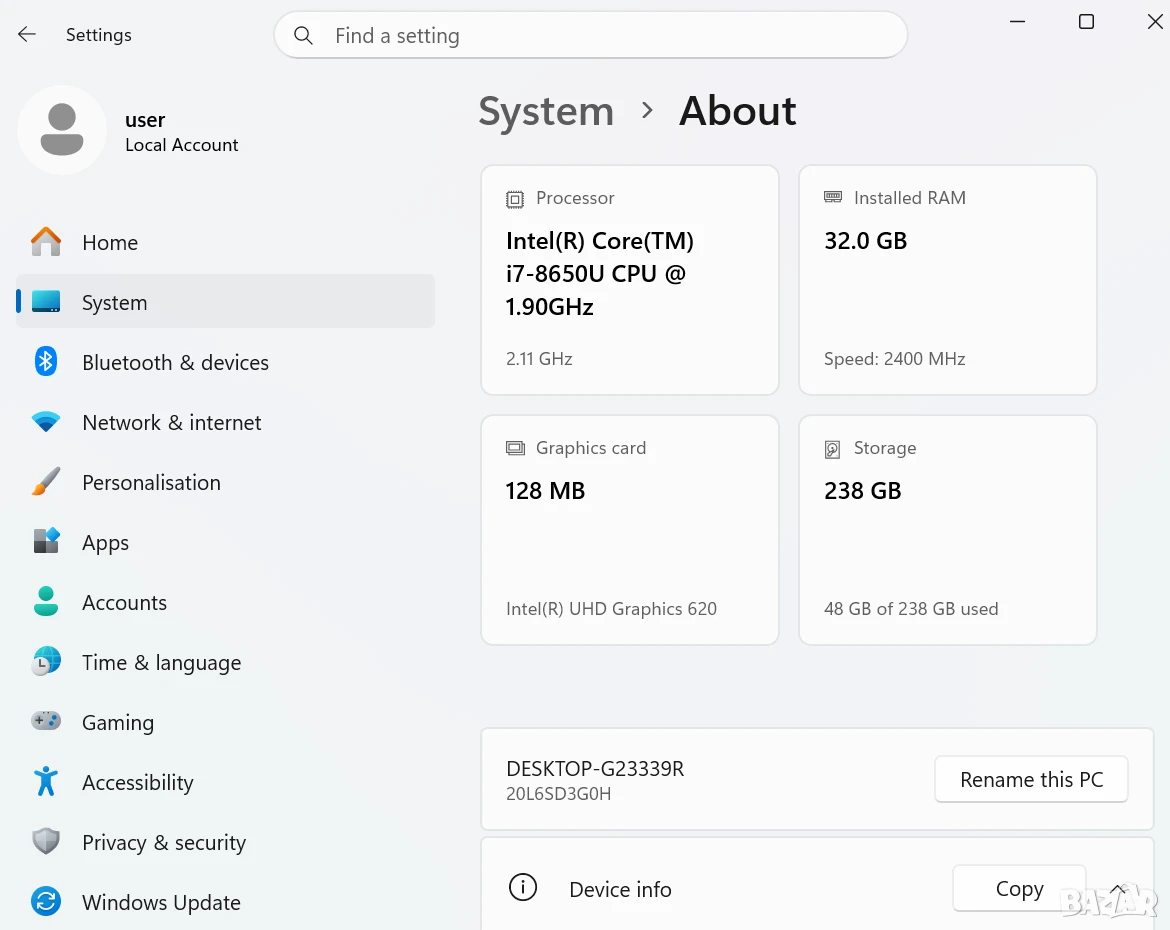The width and height of the screenshot is (1170, 930).
Task: Select System in the sidebar
Action: click(x=225, y=302)
